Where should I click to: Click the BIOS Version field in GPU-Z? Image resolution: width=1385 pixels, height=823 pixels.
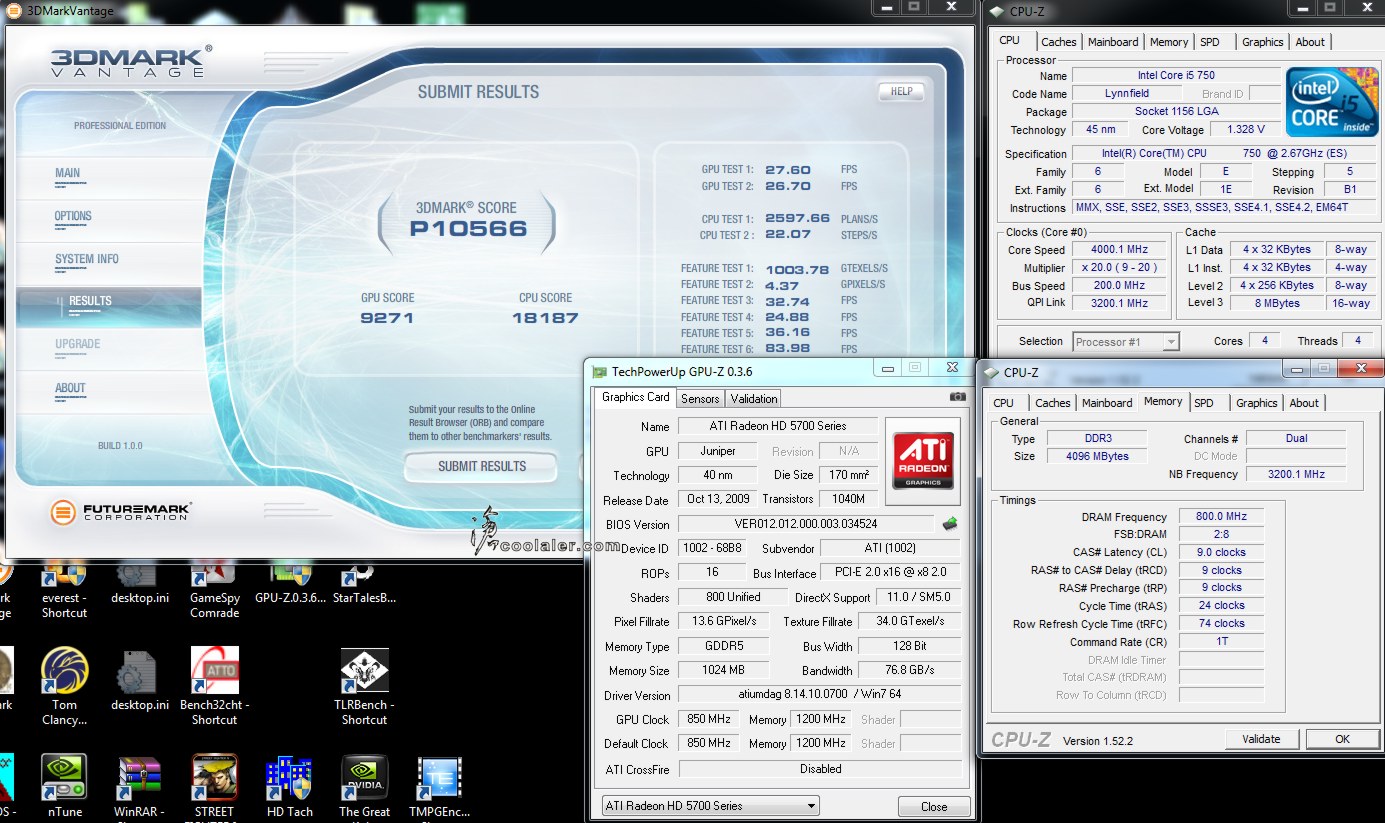(x=805, y=523)
